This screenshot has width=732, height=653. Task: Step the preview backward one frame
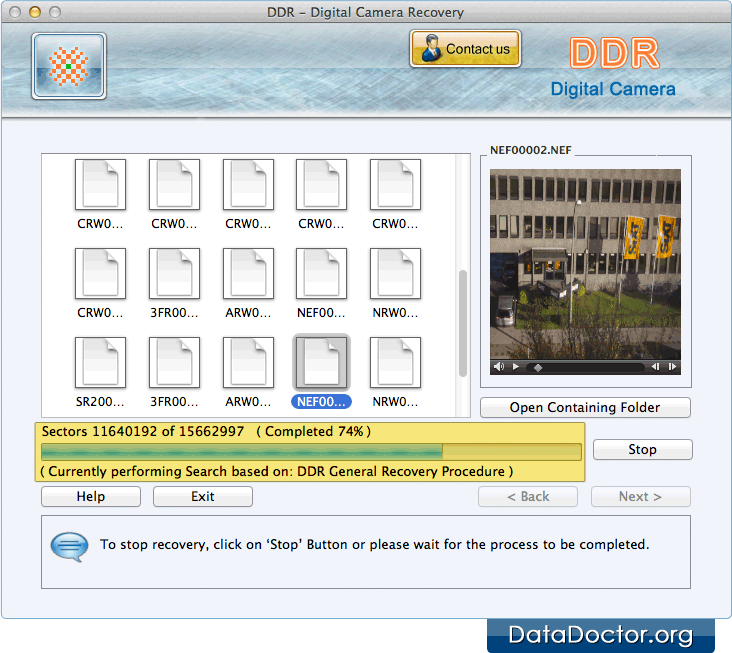pos(655,367)
